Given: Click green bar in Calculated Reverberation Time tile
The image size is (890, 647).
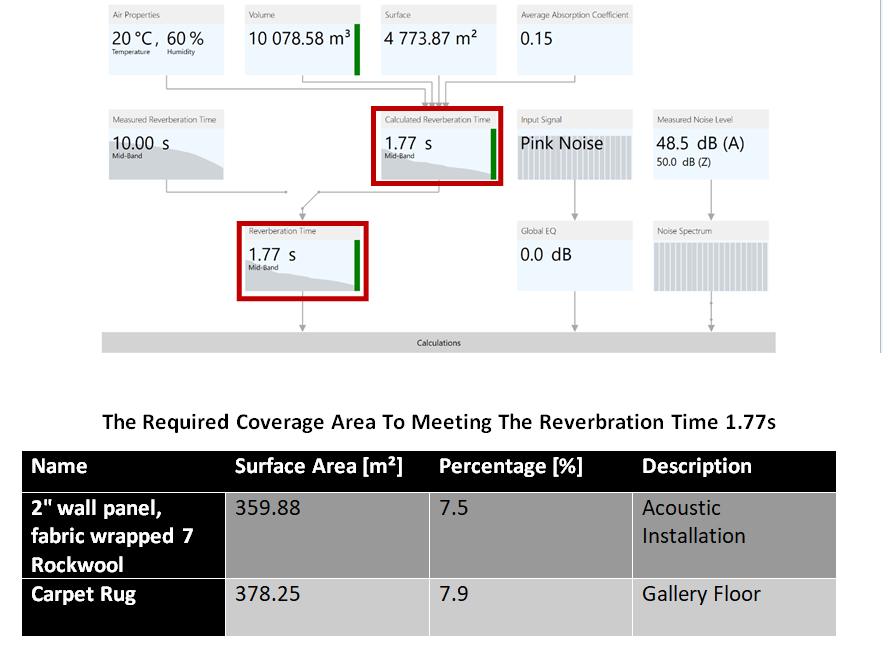Looking at the screenshot, I should (x=493, y=153).
